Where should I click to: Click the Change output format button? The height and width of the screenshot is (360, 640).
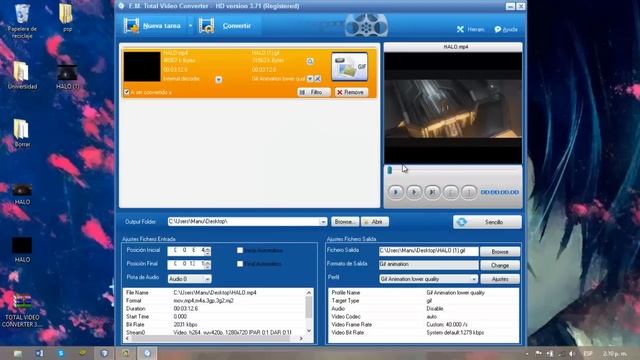point(500,265)
